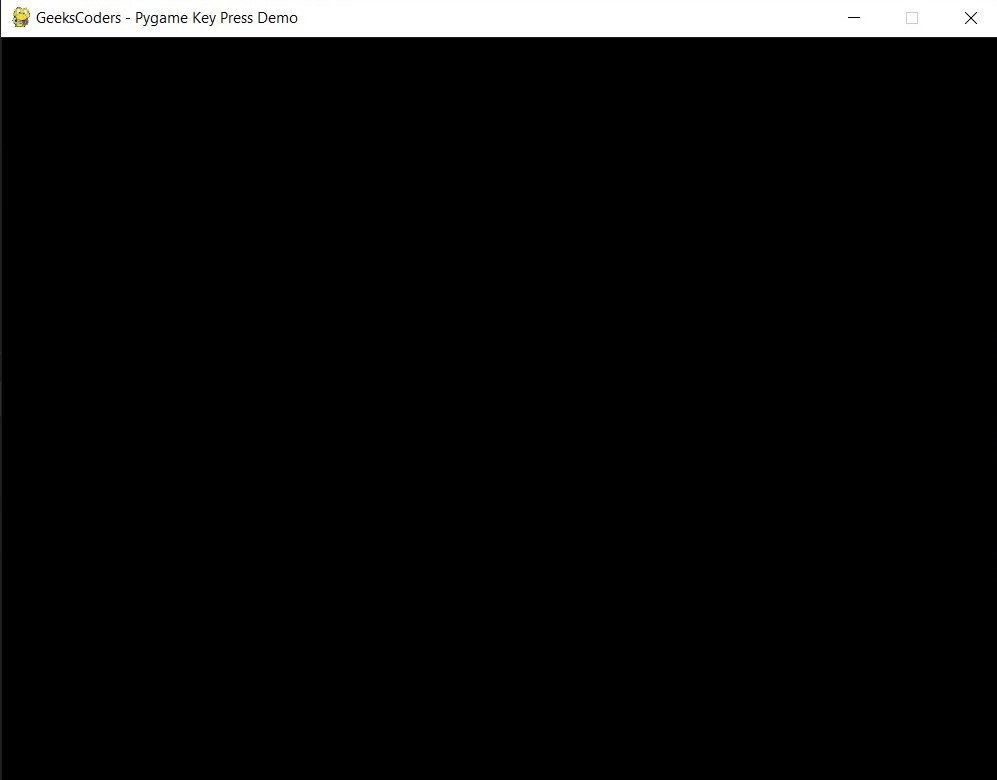997x780 pixels.
Task: Minimize the Pygame Key Press Demo window
Action: (854, 18)
